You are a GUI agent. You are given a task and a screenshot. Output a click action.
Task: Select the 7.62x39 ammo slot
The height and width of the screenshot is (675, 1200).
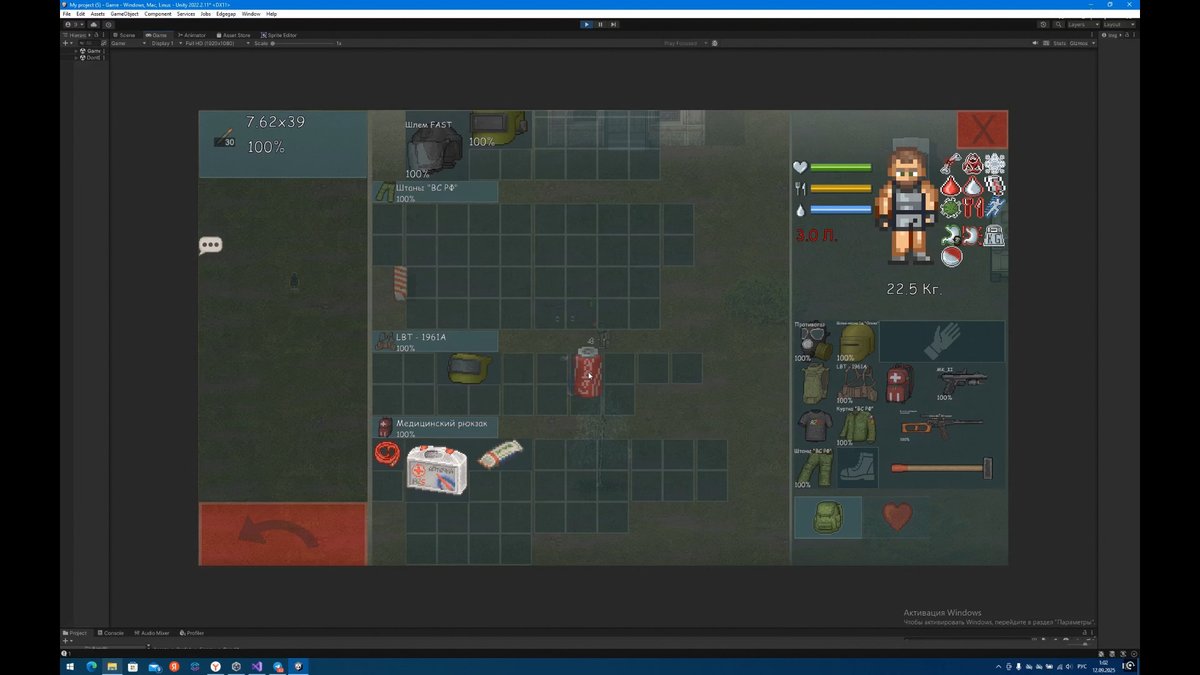tap(283, 144)
